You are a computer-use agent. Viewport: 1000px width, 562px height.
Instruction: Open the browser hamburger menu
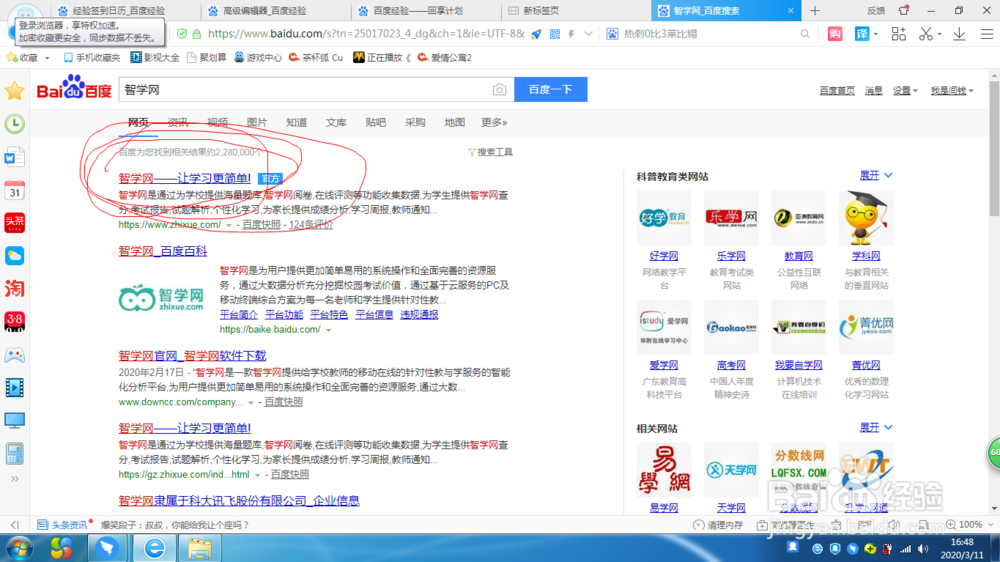(987, 34)
